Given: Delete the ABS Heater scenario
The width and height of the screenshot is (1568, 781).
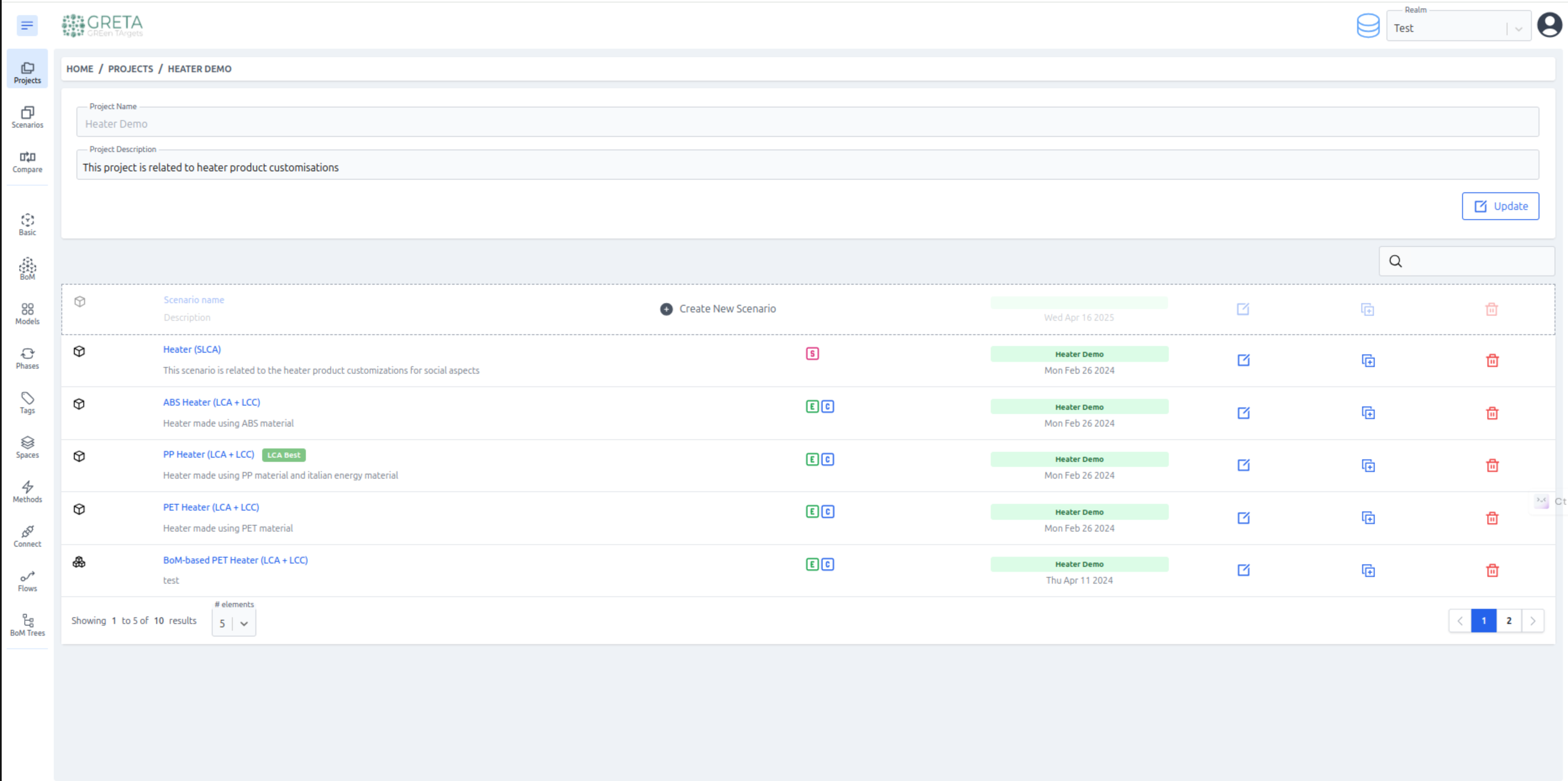Looking at the screenshot, I should pyautogui.click(x=1492, y=413).
